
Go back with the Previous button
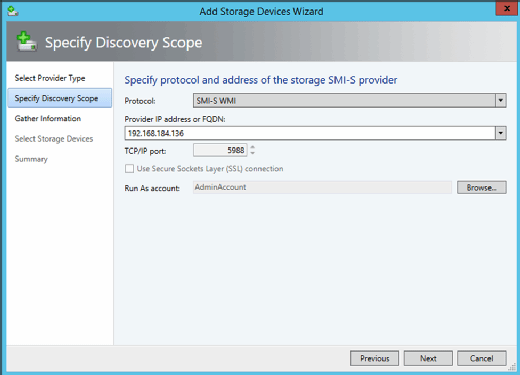(x=374, y=358)
